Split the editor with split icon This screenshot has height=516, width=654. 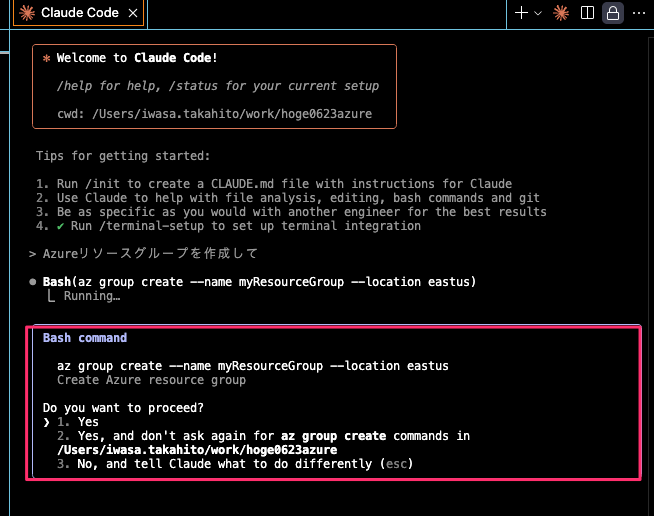pos(587,13)
